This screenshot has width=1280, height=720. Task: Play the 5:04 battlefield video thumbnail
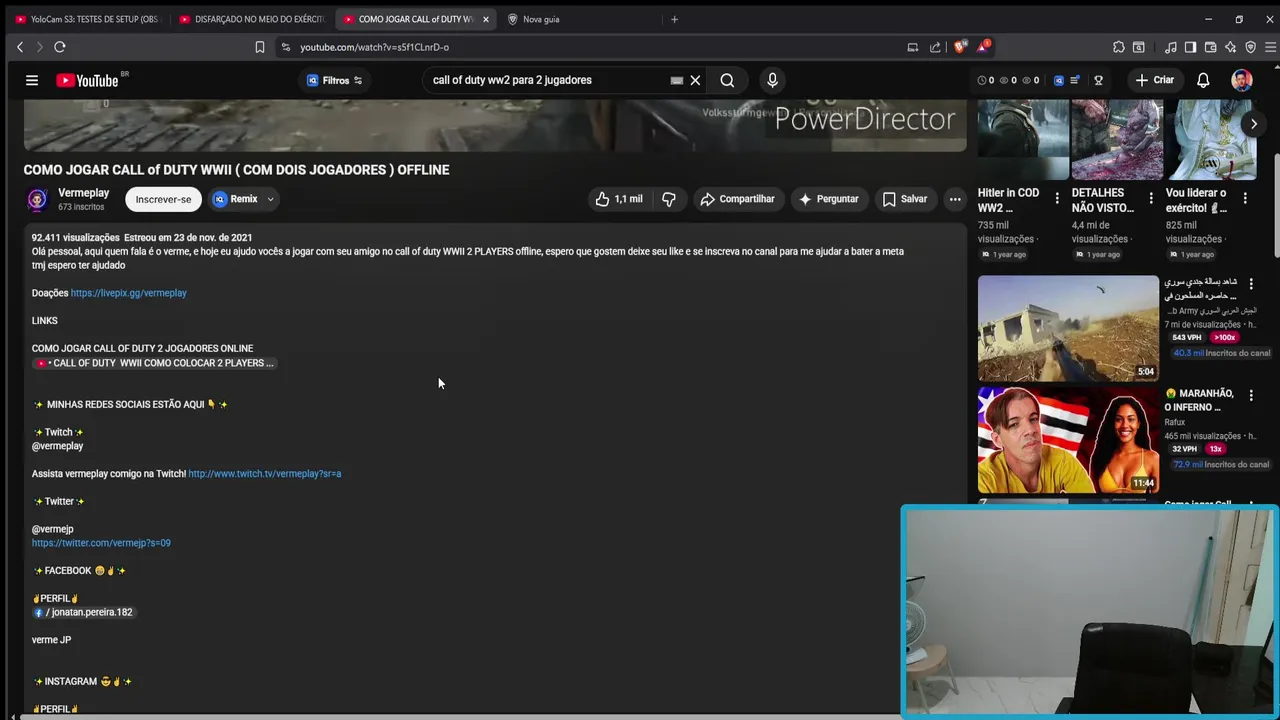pos(1068,328)
